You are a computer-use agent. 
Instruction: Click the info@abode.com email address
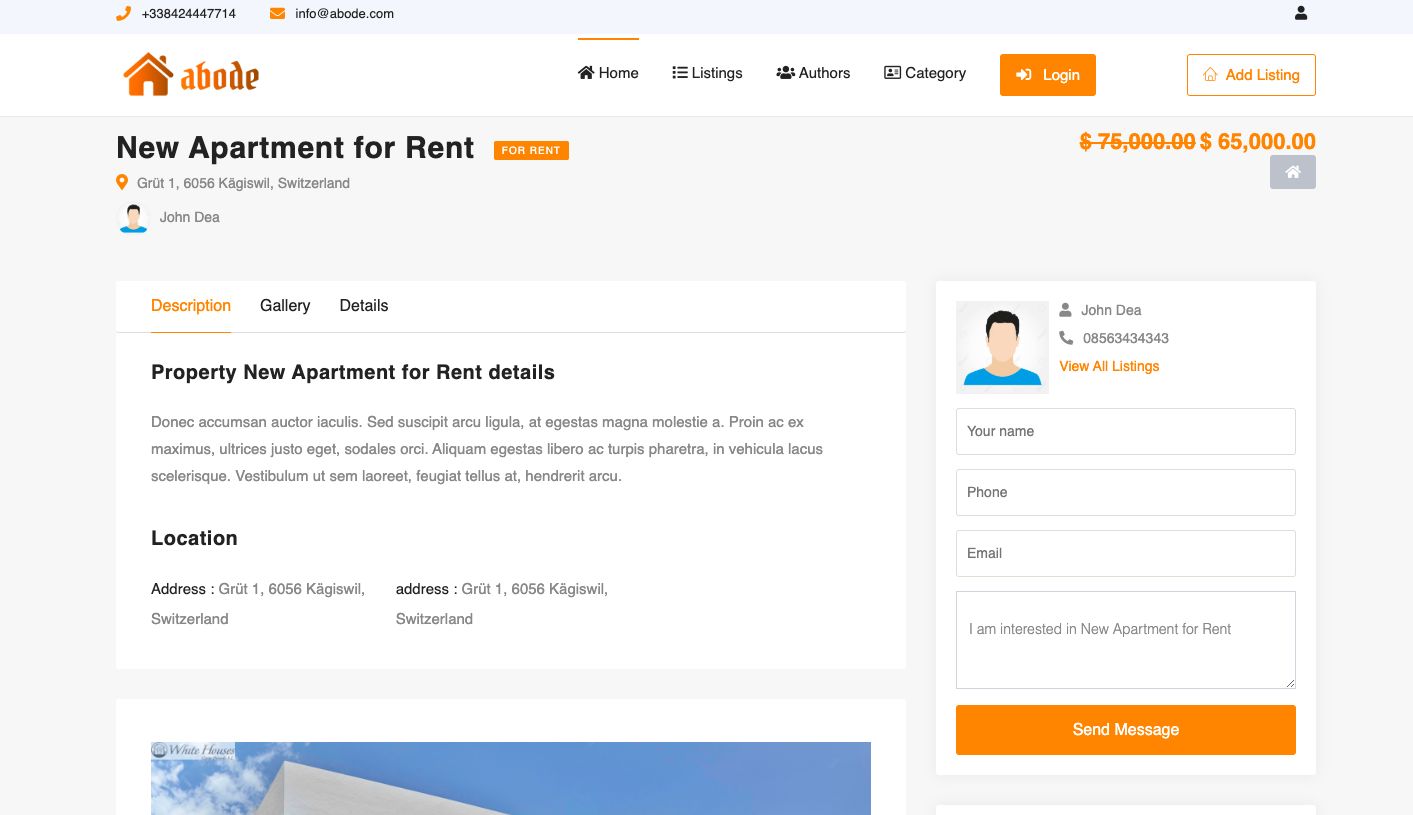pyautogui.click(x=344, y=14)
